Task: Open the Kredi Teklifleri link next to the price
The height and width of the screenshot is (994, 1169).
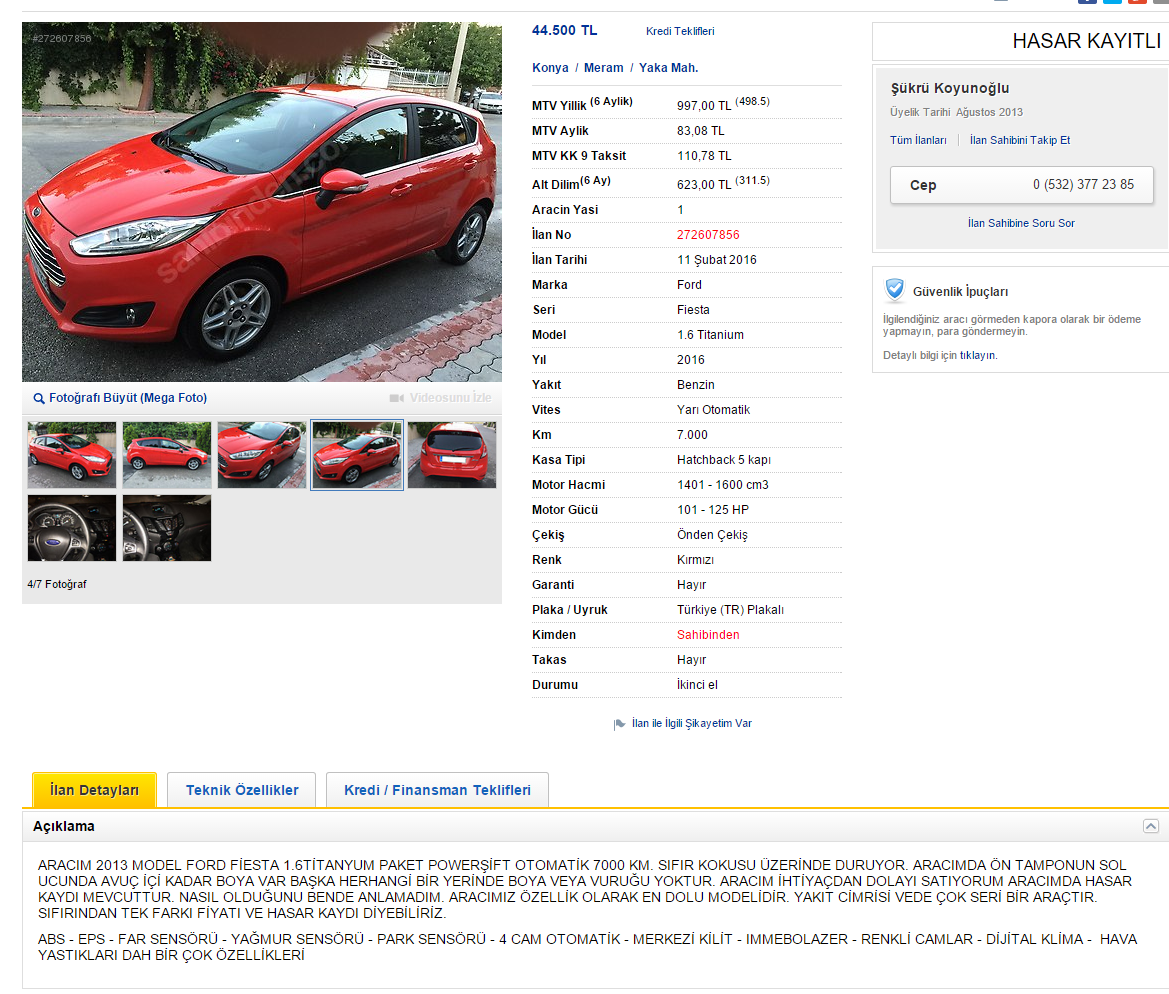Action: pyautogui.click(x=680, y=31)
